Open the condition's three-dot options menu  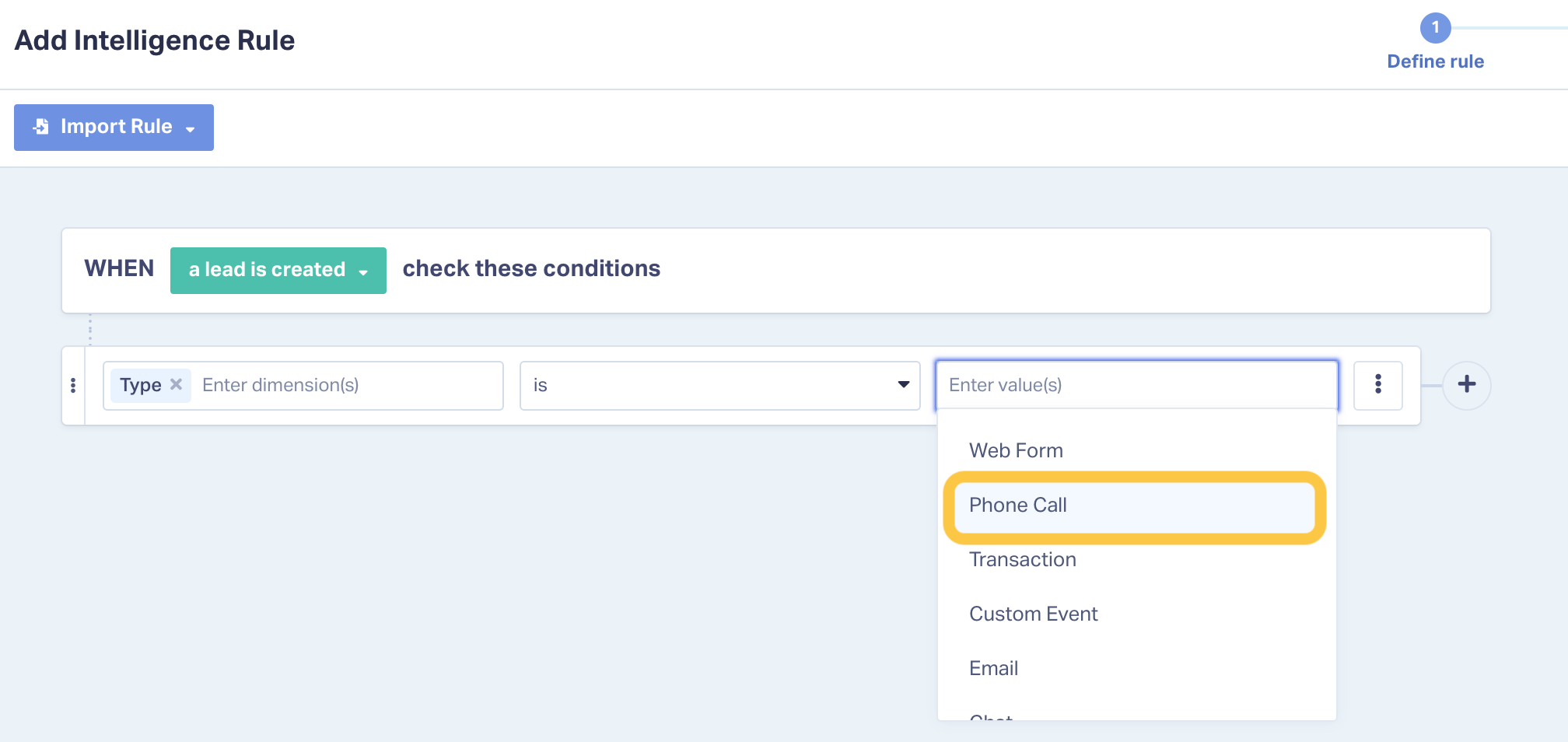click(x=1377, y=385)
